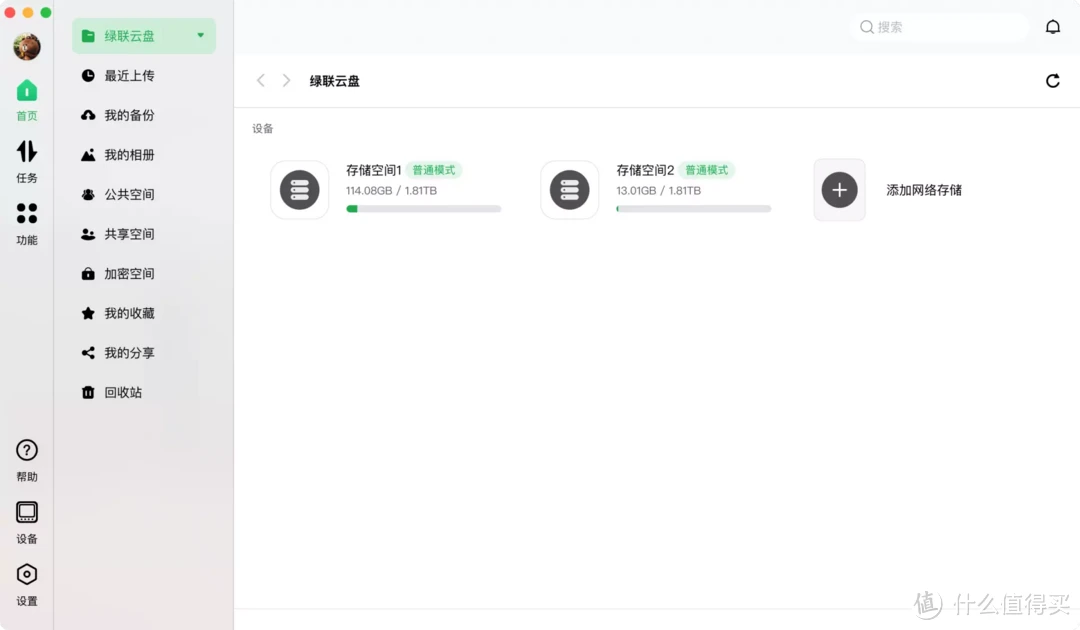
Task: Select 我的备份 in sidebar
Action: pyautogui.click(x=144, y=115)
